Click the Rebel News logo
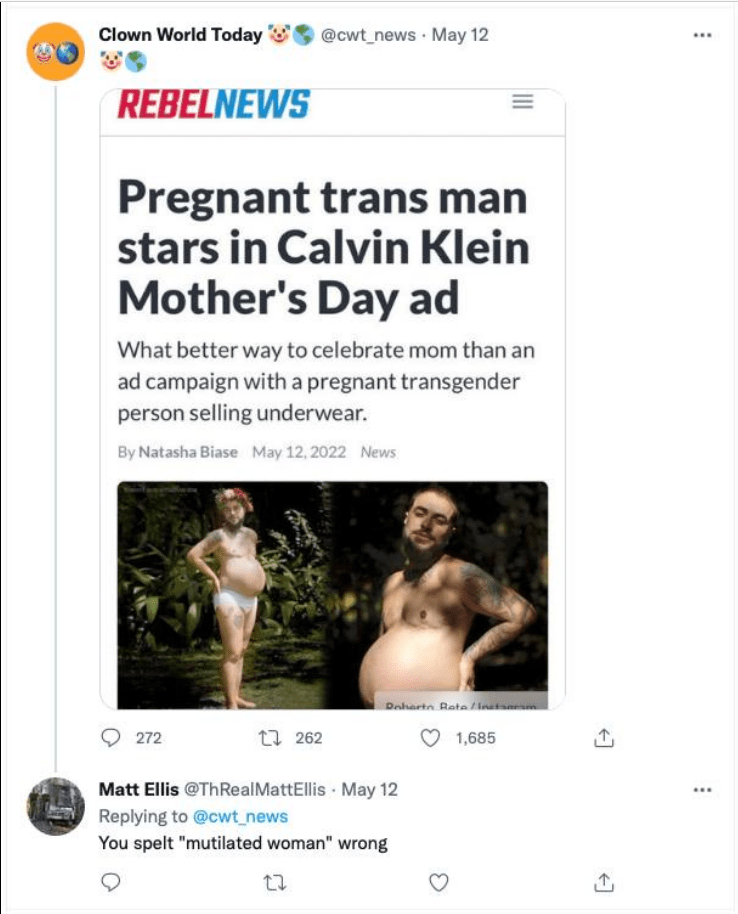 pos(213,103)
